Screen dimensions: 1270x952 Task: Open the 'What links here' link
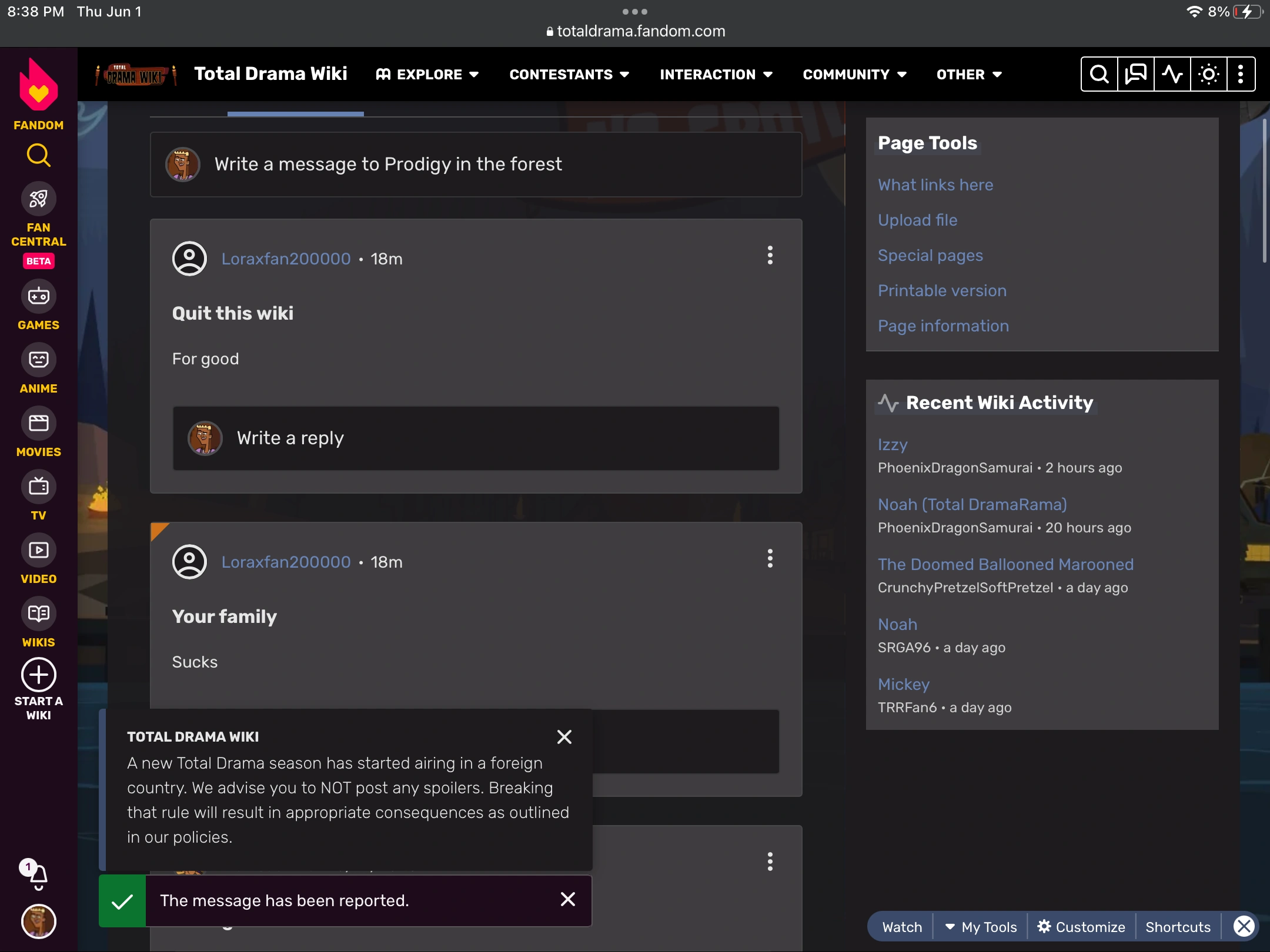[x=935, y=185]
